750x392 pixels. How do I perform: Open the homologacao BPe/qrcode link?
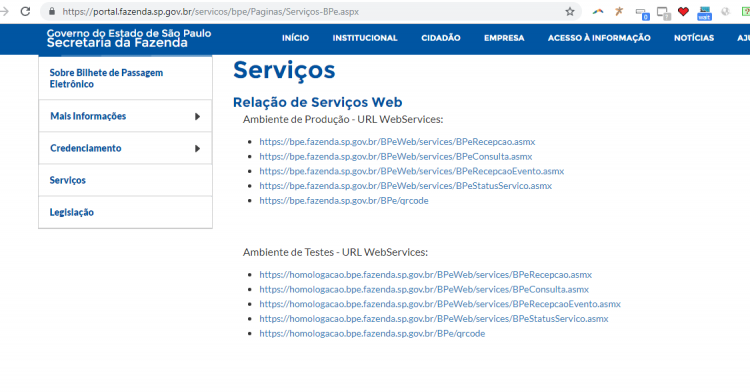click(372, 333)
